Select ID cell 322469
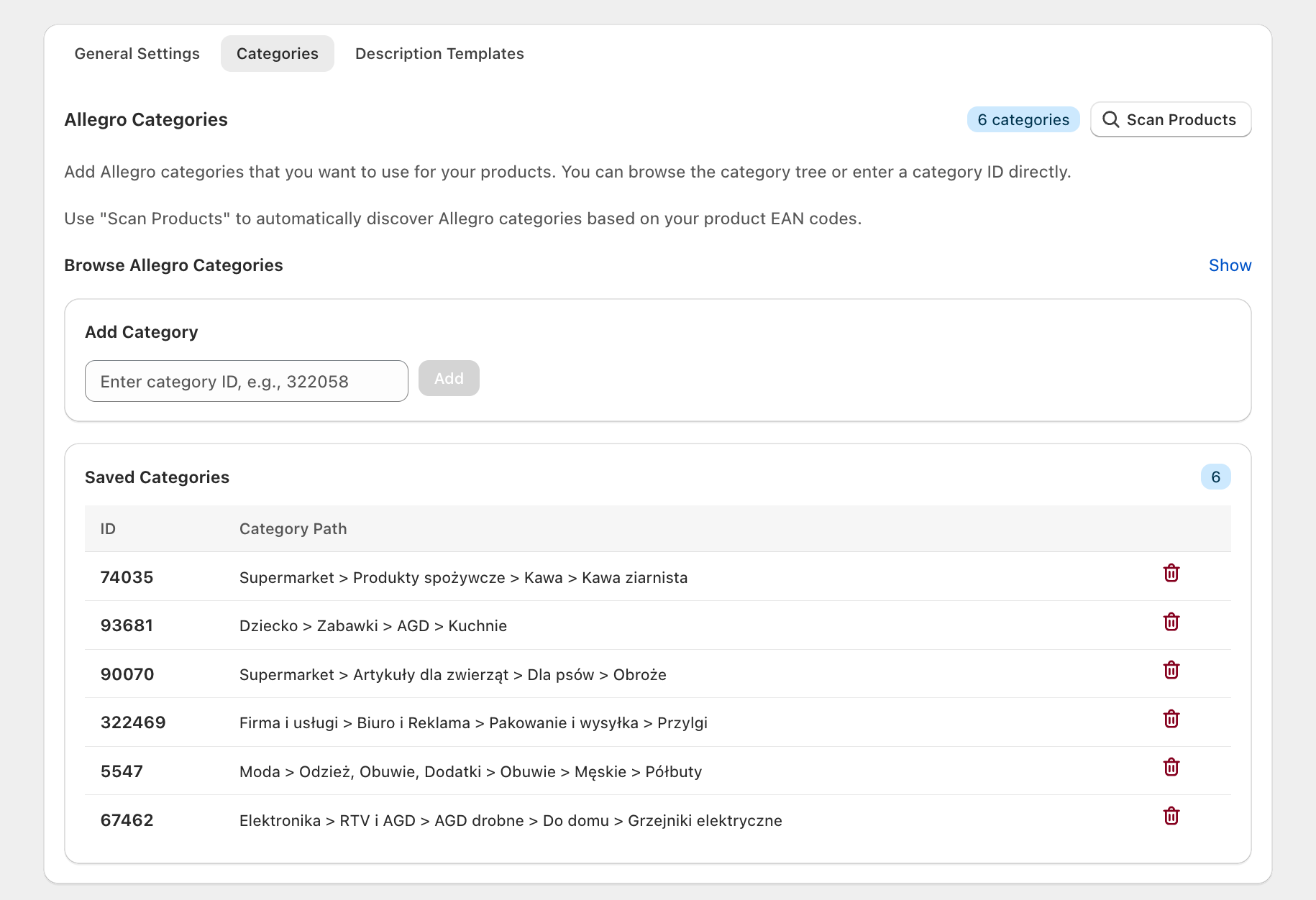Image resolution: width=1316 pixels, height=900 pixels. [x=133, y=722]
